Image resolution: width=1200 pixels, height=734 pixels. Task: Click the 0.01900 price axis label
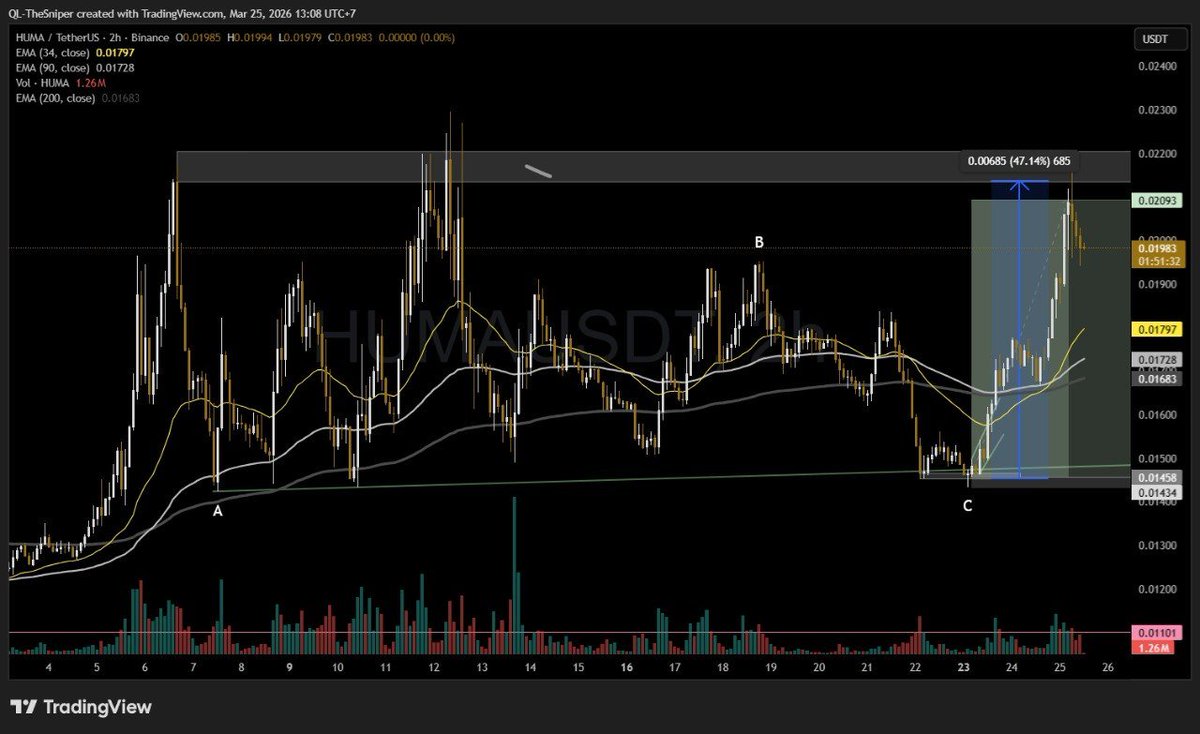pyautogui.click(x=1158, y=284)
